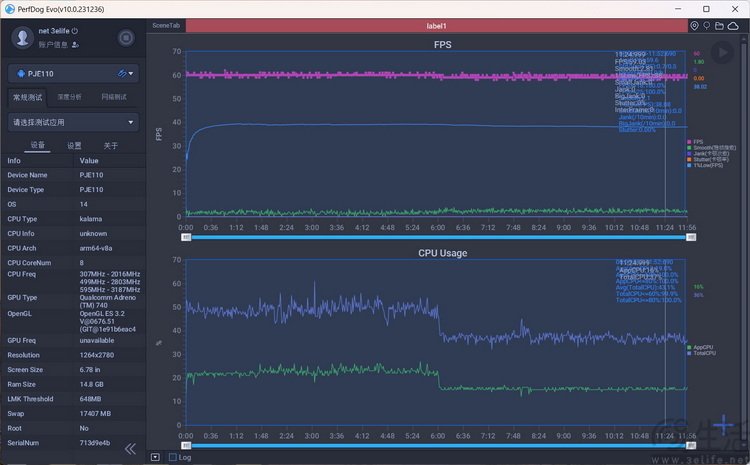750x465 pixels.
Task: Switch to the 深度分析 tab
Action: coord(70,97)
